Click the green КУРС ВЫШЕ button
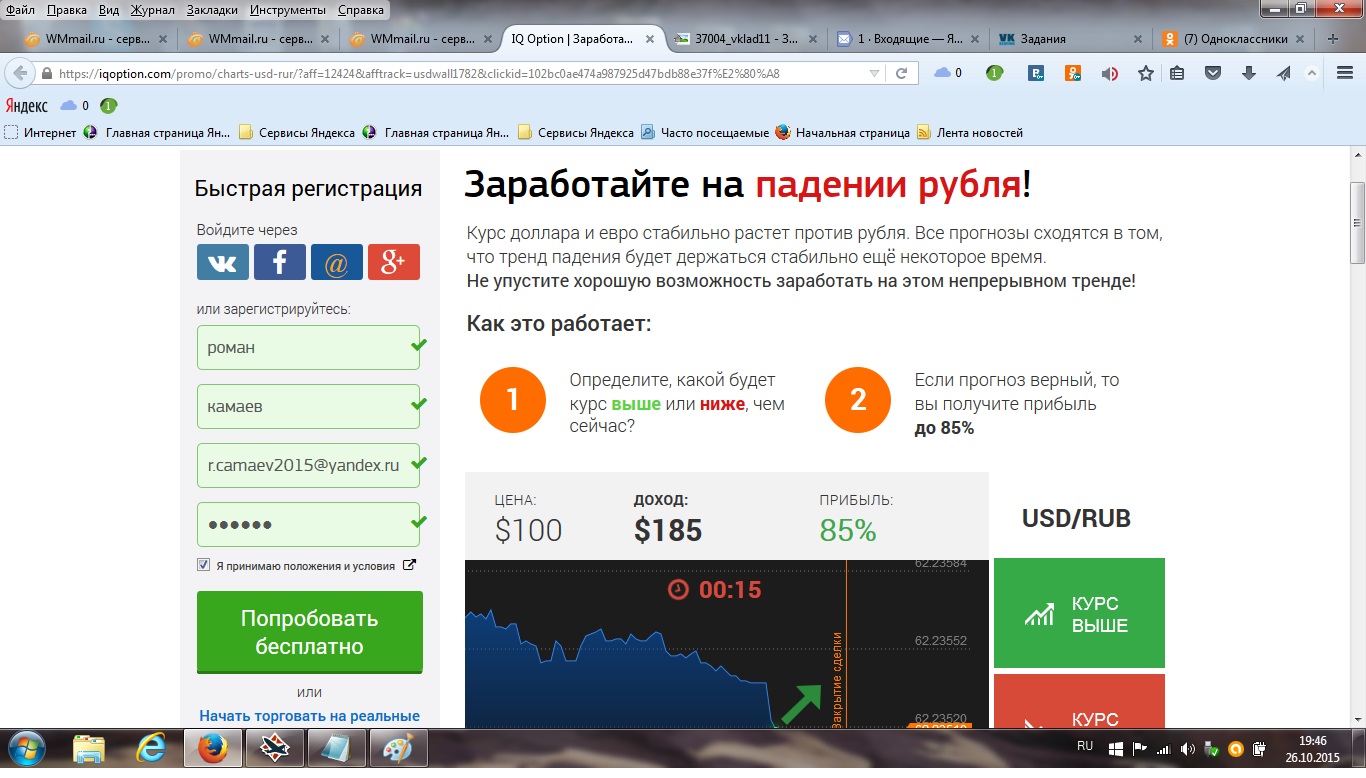Screen dimensions: 1366x778 [1079, 613]
